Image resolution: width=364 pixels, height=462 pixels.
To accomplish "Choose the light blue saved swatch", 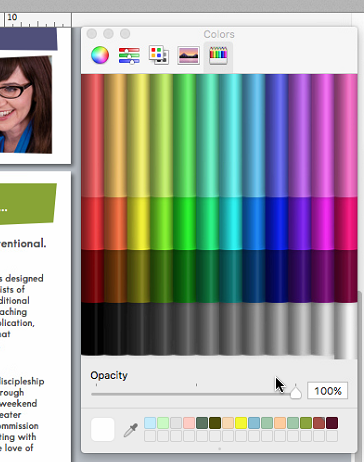I will point(150,423).
